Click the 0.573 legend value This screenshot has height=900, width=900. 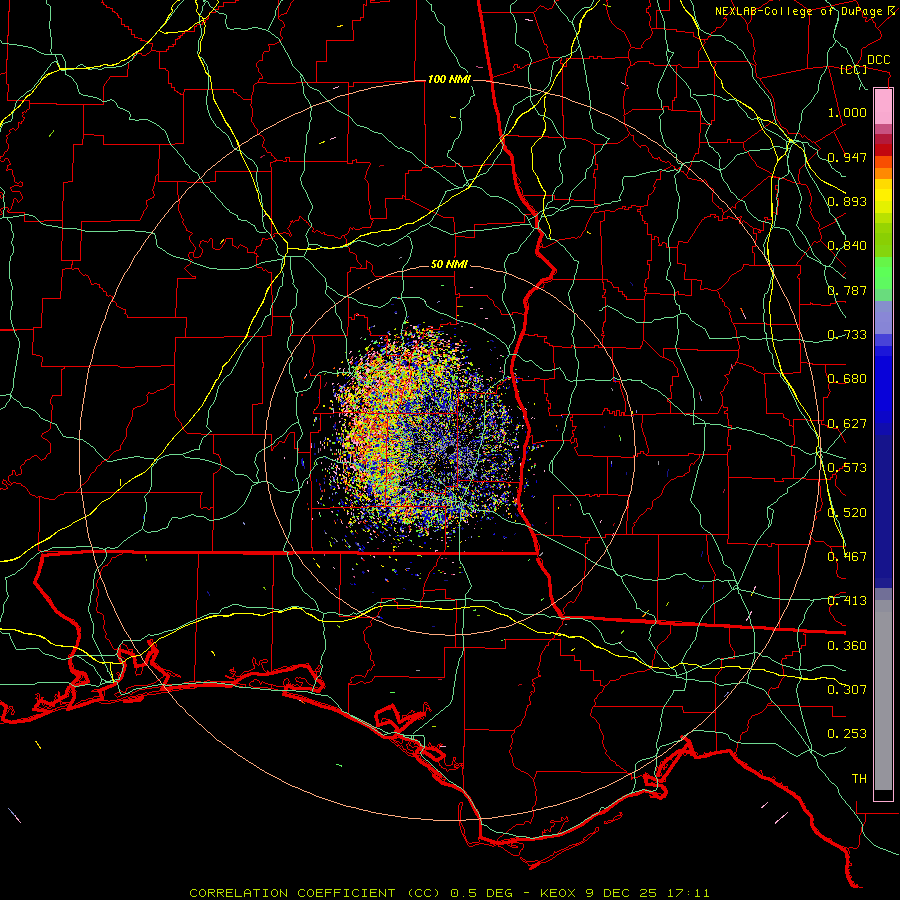(847, 468)
